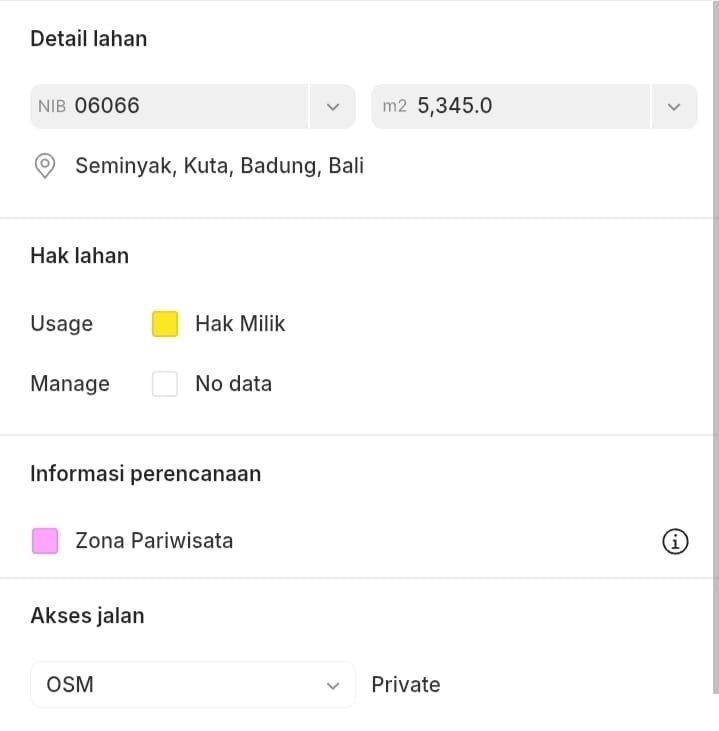
Task: Click the No data text
Action: (x=233, y=384)
